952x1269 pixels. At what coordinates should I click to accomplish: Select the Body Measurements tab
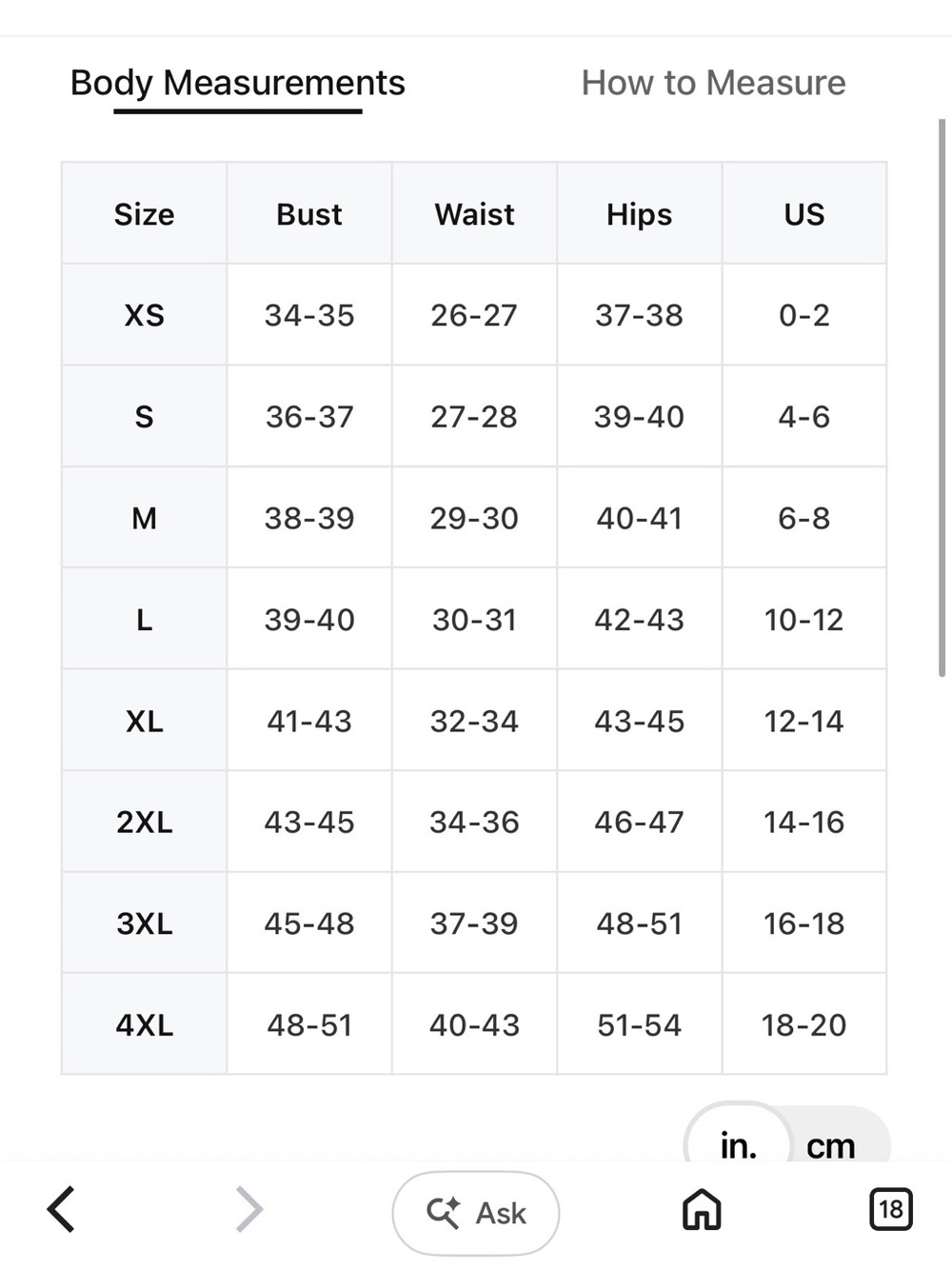[238, 83]
